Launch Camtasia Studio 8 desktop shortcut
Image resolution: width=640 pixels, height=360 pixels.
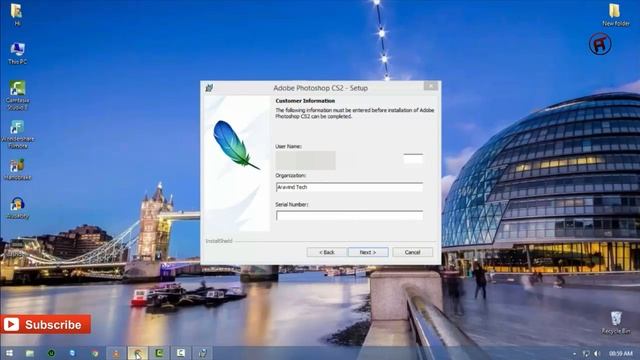(18, 95)
